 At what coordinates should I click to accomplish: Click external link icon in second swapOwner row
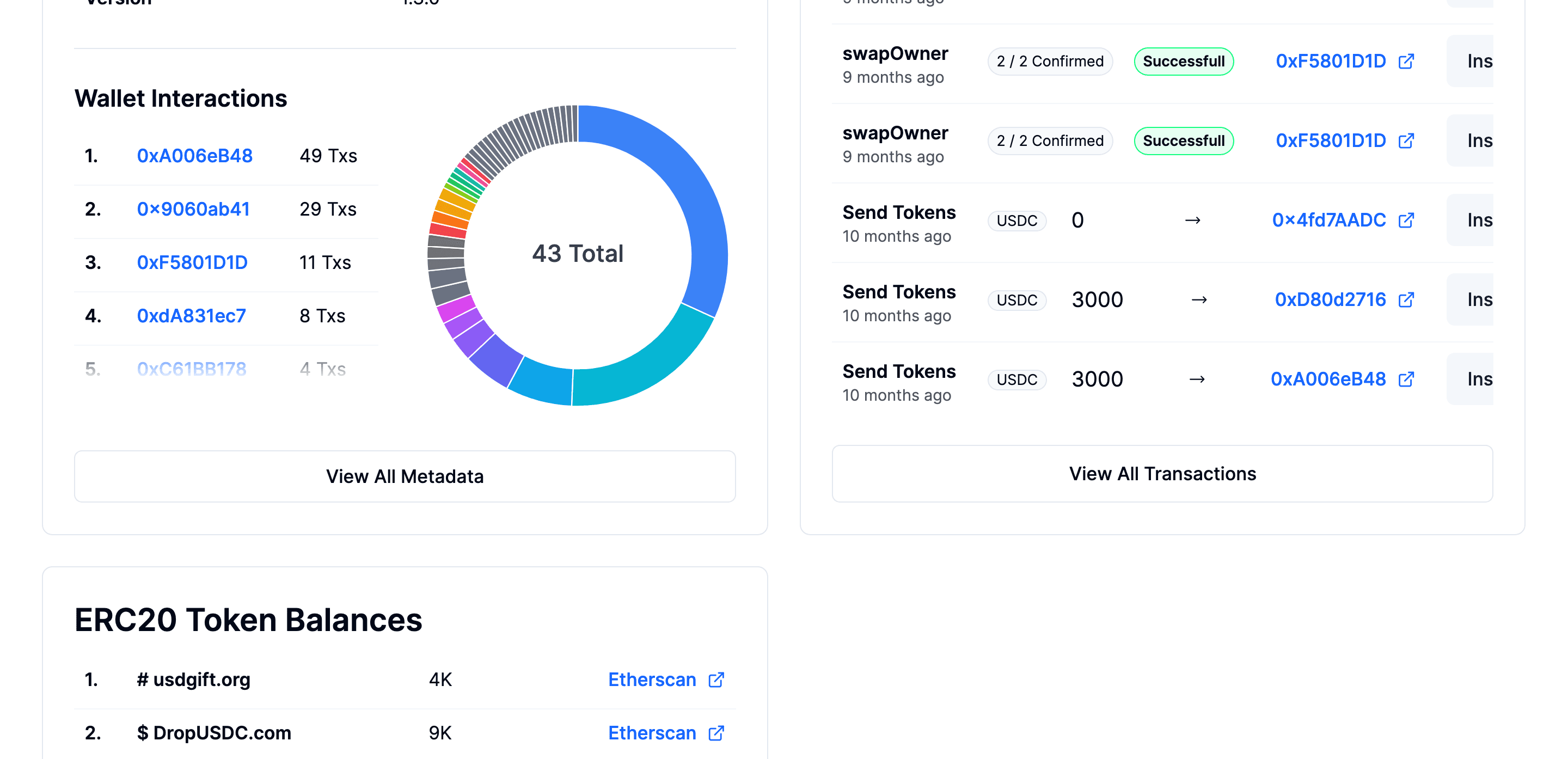coord(1406,140)
